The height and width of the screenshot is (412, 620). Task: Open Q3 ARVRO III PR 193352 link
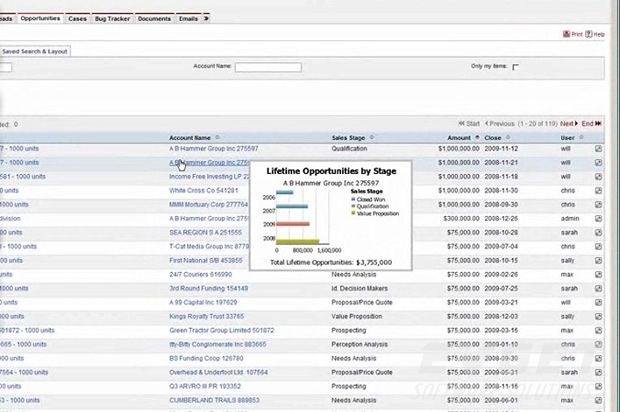pyautogui.click(x=205, y=386)
